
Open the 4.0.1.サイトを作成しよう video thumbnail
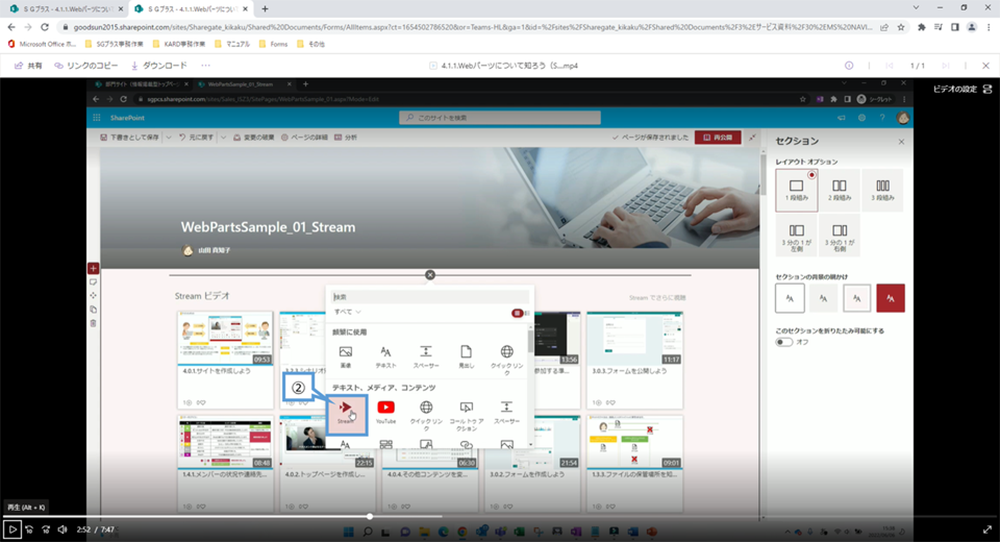click(x=224, y=339)
